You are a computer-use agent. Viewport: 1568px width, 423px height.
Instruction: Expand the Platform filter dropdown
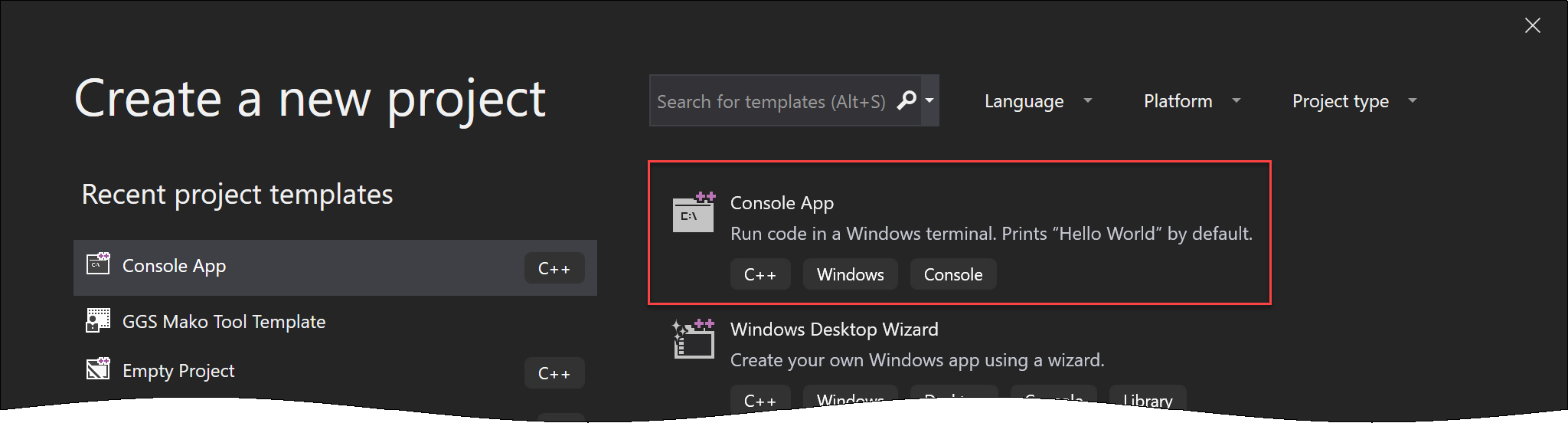1191,101
